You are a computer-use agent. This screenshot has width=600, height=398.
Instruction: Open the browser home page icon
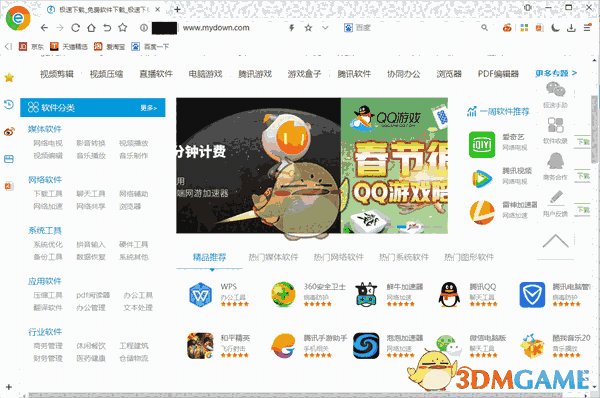(x=91, y=28)
